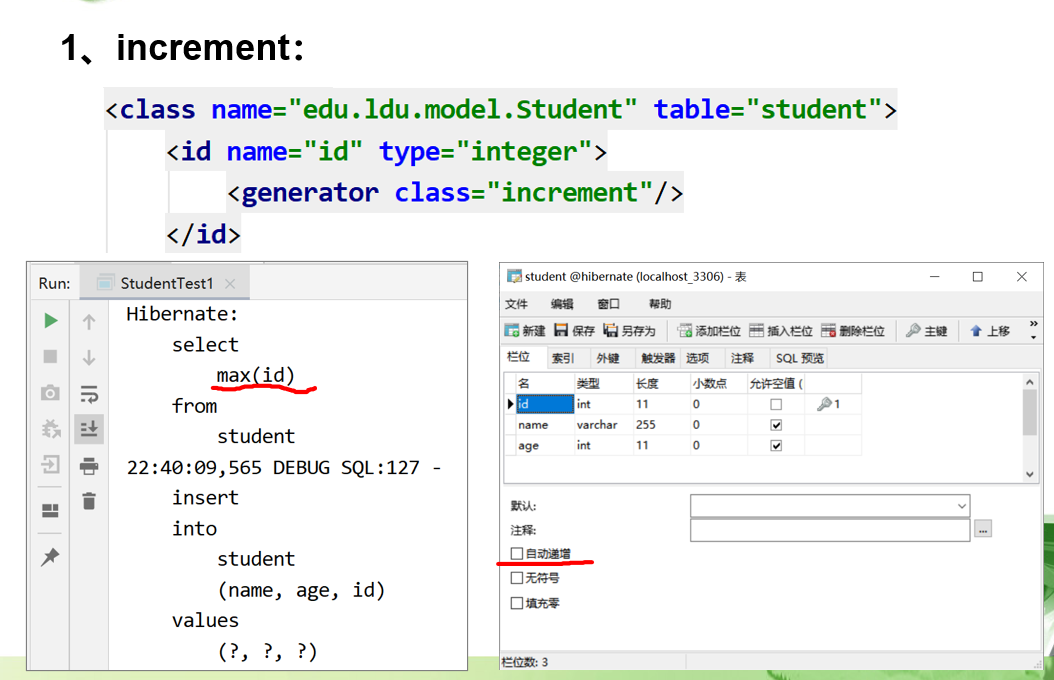Image resolution: width=1054 pixels, height=680 pixels.
Task: Click the 注释 comment input field
Action: (x=829, y=529)
